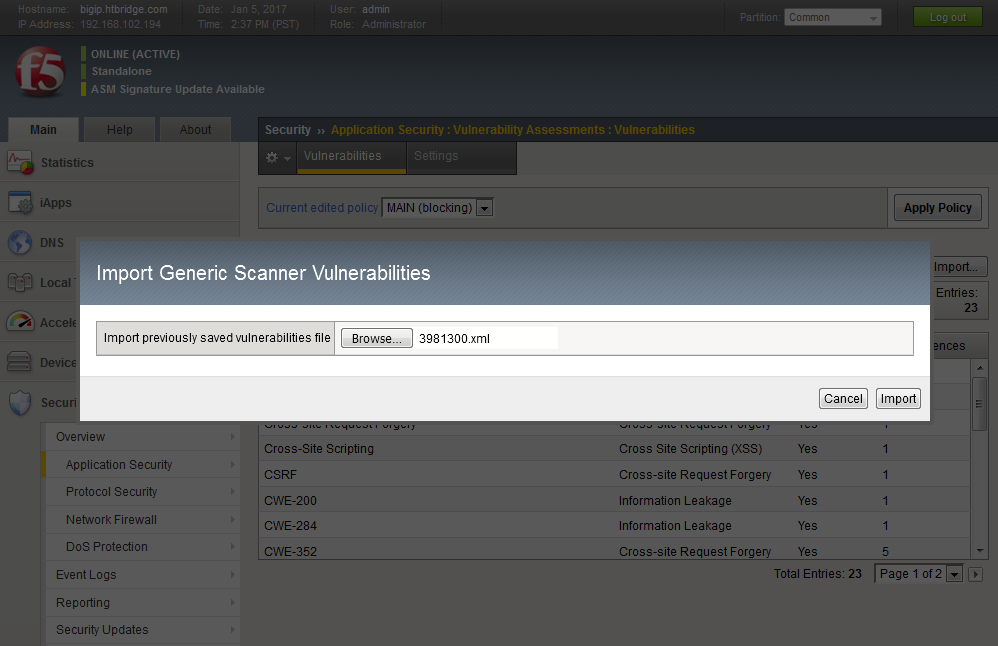The width and height of the screenshot is (998, 646).
Task: Click the Log out button
Action: click(x=947, y=17)
